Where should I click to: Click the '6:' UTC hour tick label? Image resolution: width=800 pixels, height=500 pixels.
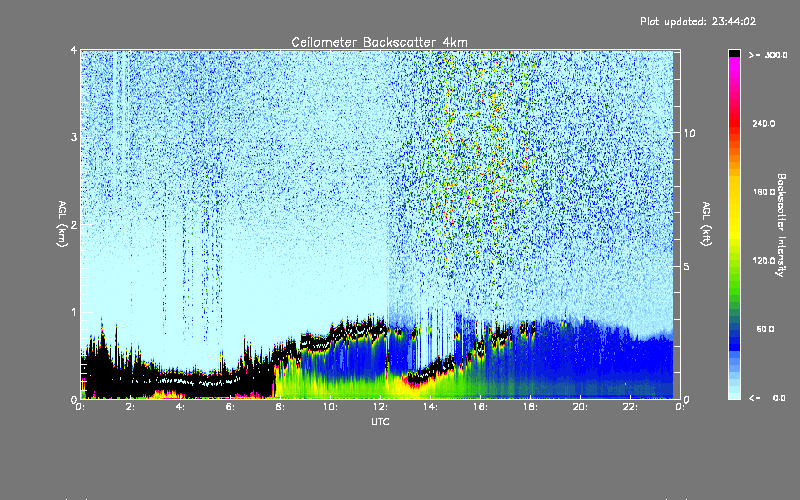point(231,407)
